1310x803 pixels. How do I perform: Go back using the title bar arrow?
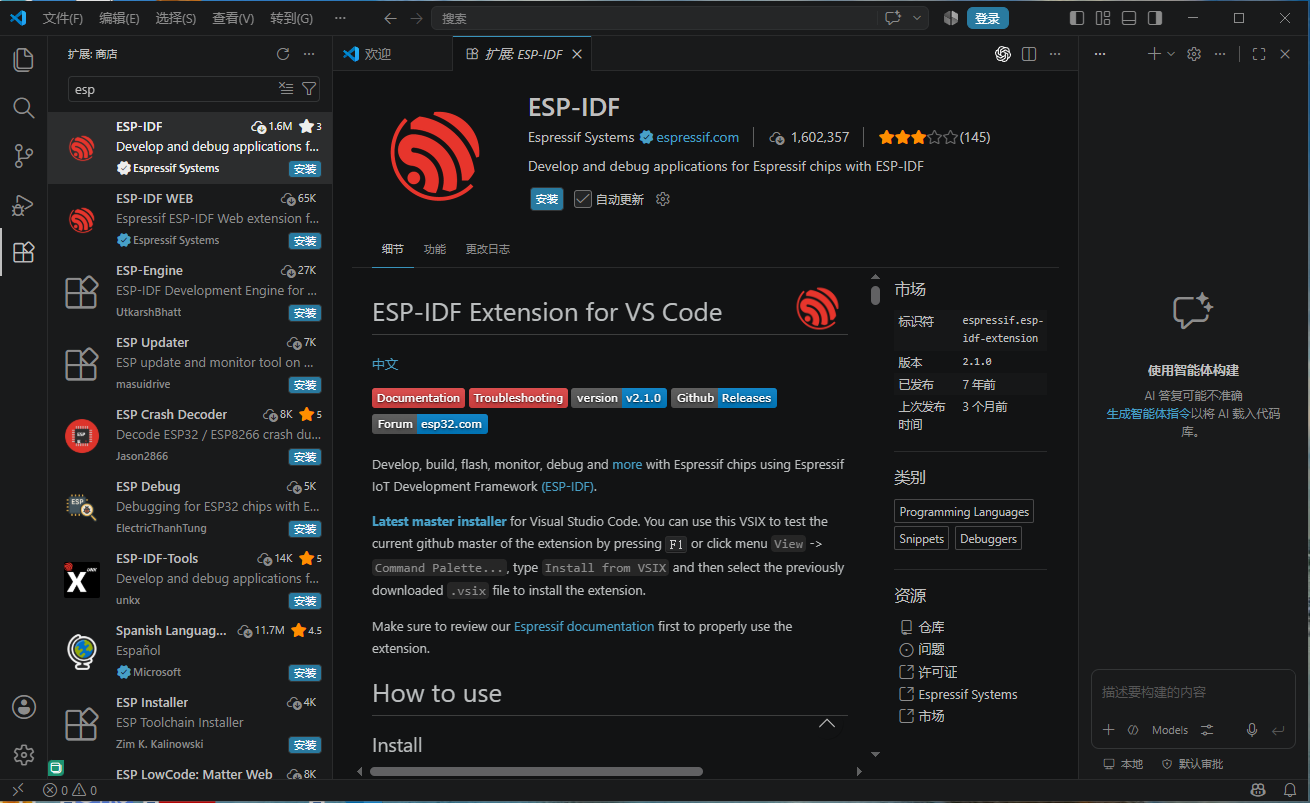point(390,18)
